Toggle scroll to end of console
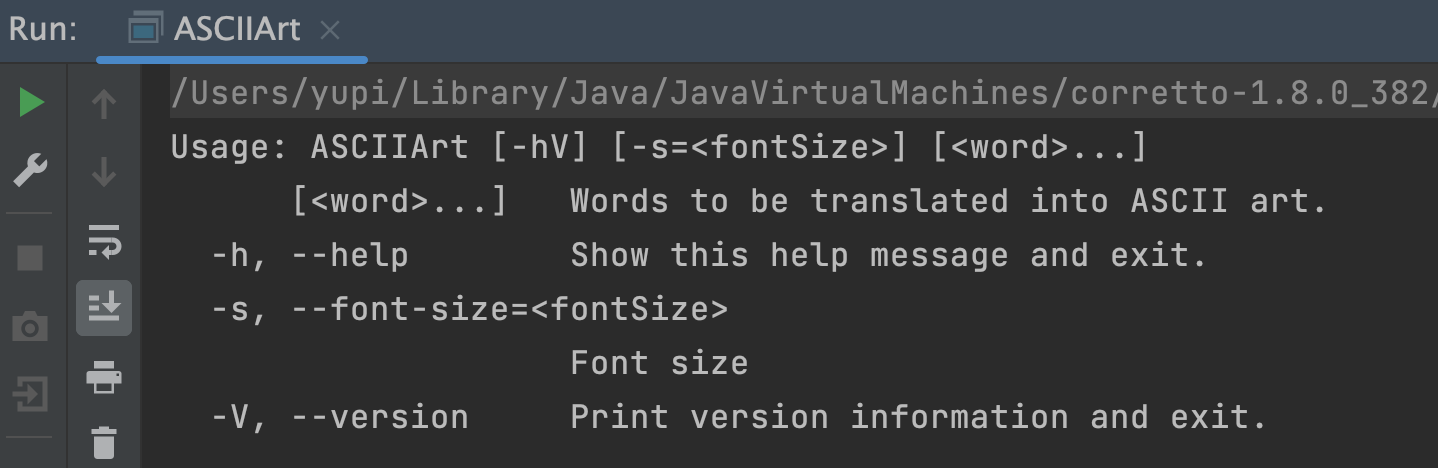Screen dimensions: 1438x468 pyautogui.click(x=104, y=307)
